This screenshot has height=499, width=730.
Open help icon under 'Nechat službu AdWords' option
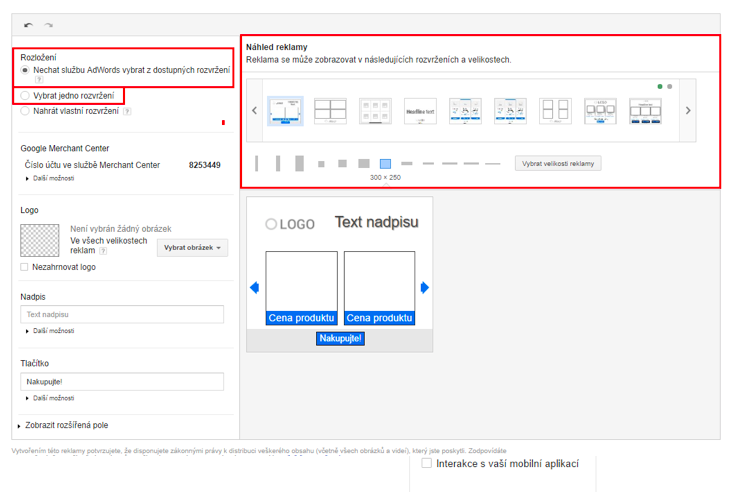[39, 80]
